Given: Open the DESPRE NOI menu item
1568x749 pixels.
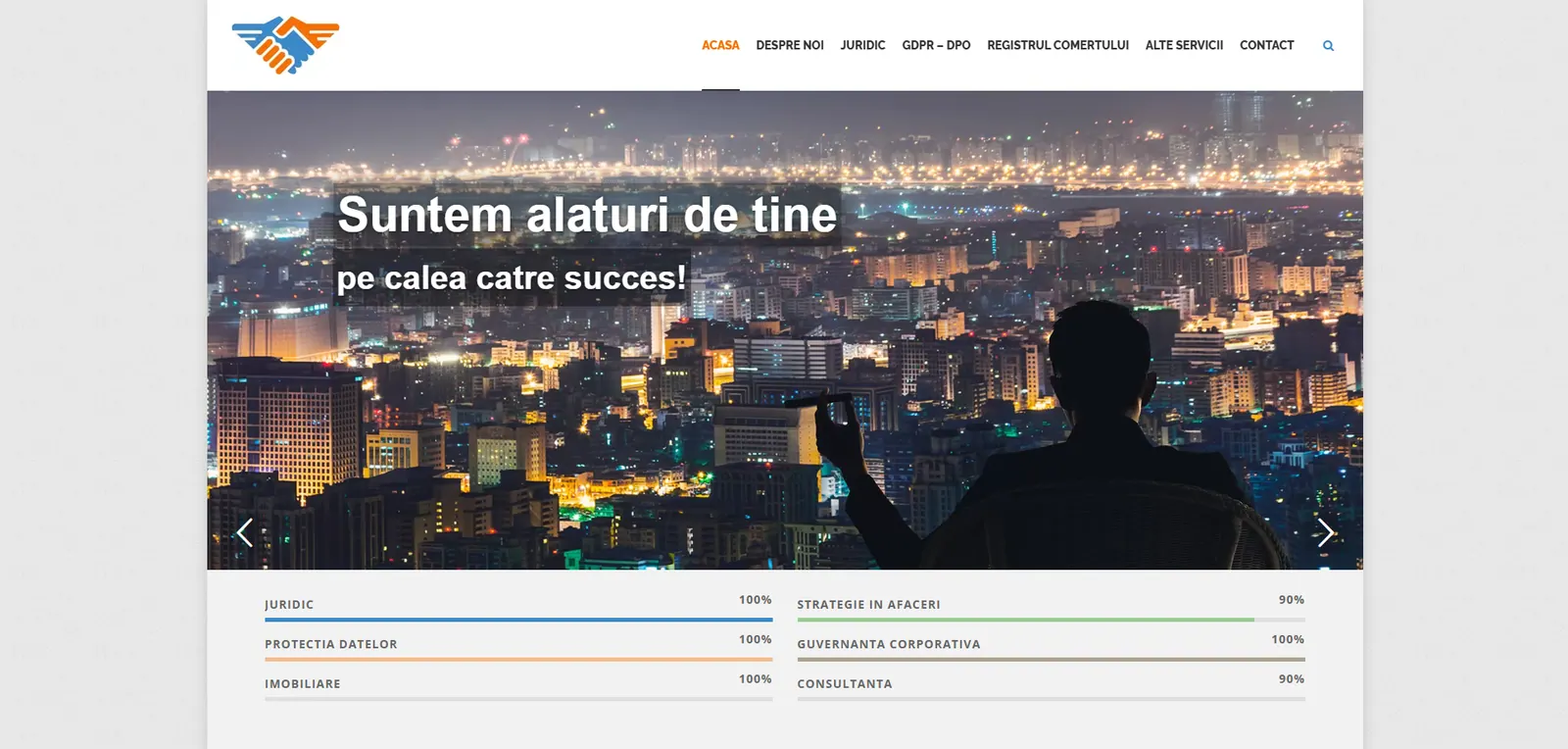Looking at the screenshot, I should click(x=790, y=45).
